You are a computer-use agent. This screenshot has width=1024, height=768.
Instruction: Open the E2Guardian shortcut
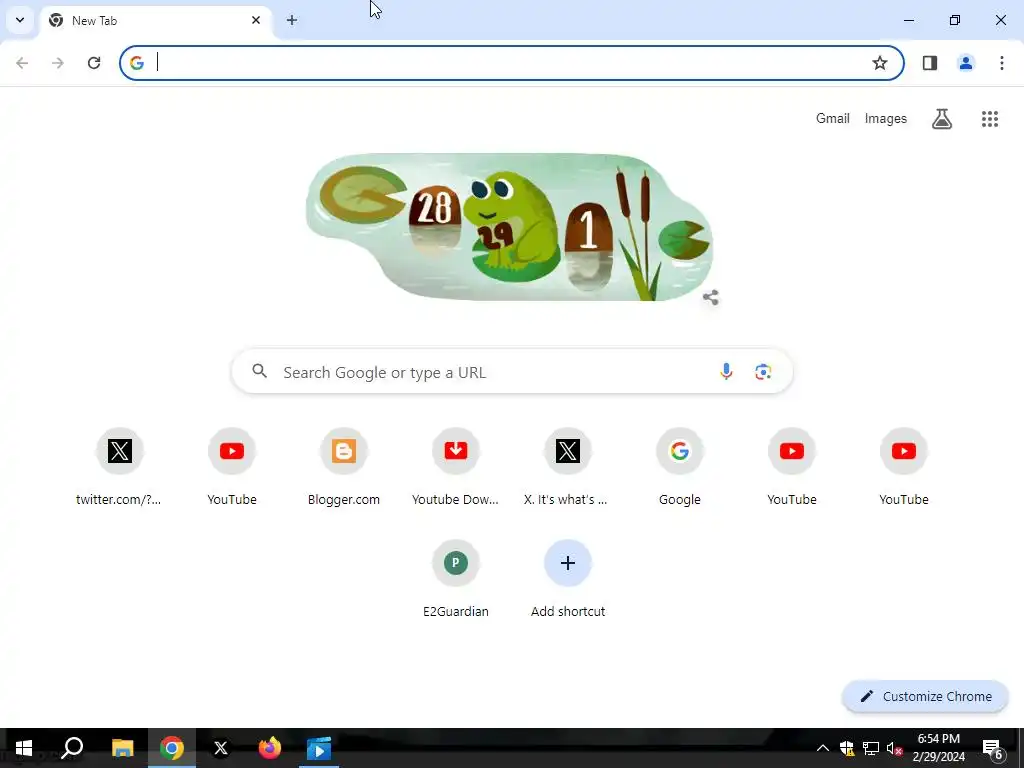pyautogui.click(x=456, y=581)
